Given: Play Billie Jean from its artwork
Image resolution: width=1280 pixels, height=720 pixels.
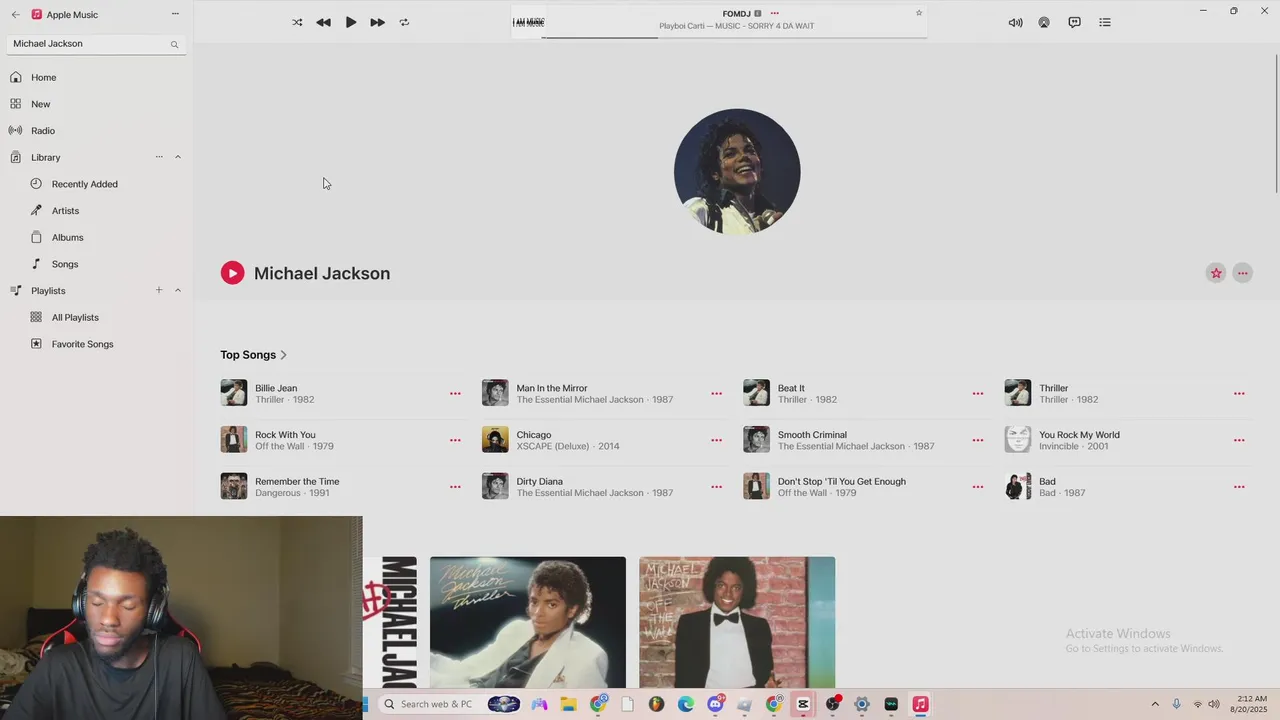Looking at the screenshot, I should (x=234, y=393).
